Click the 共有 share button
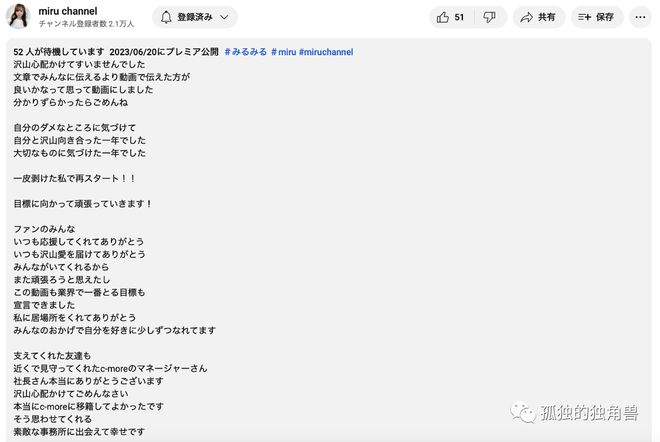 pos(539,17)
